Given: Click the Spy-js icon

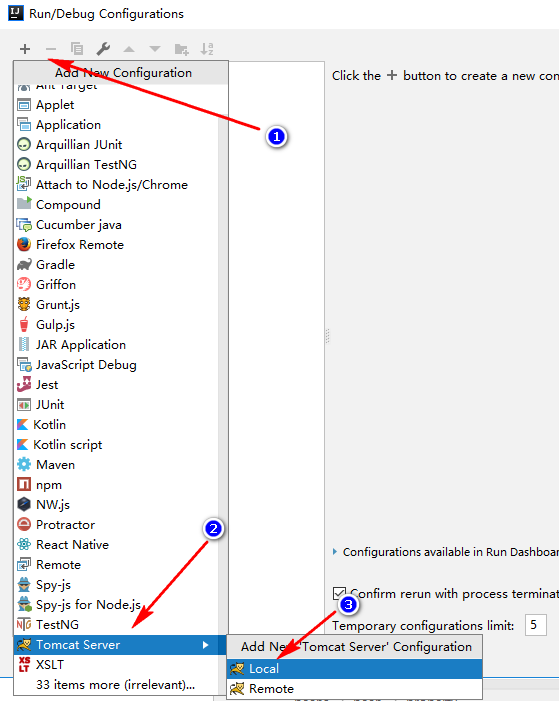Looking at the screenshot, I should coord(24,585).
